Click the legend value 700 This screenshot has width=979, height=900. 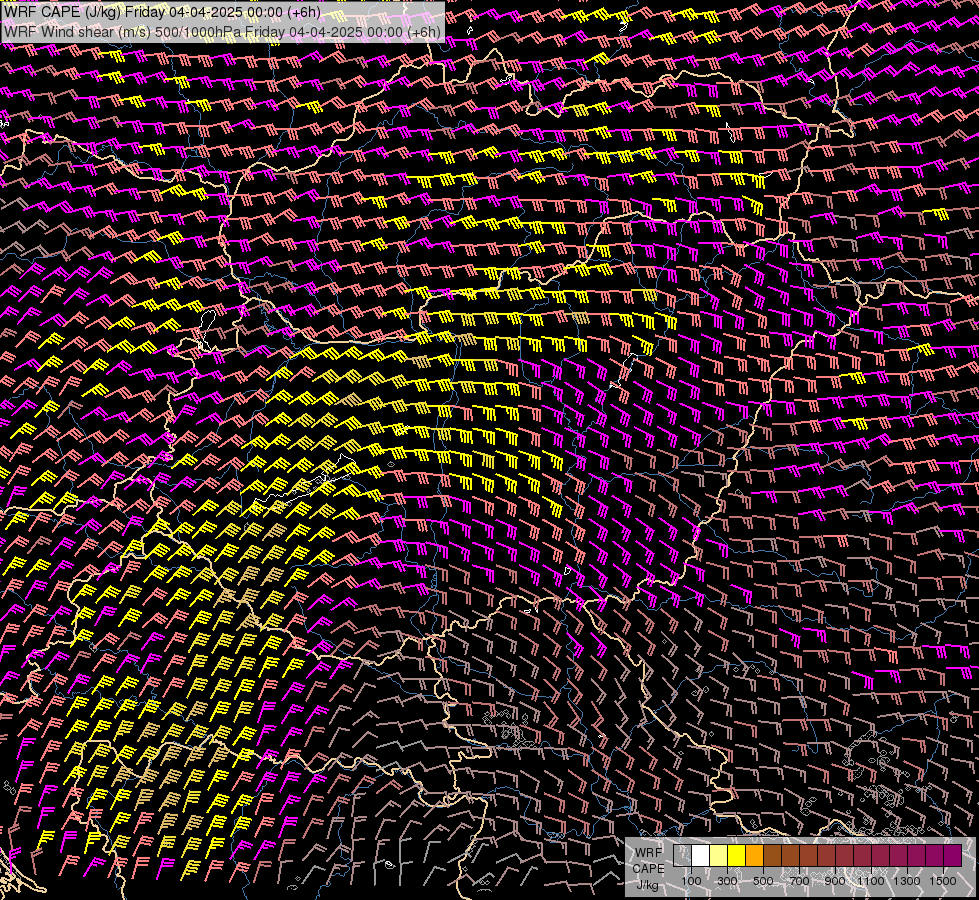(799, 881)
